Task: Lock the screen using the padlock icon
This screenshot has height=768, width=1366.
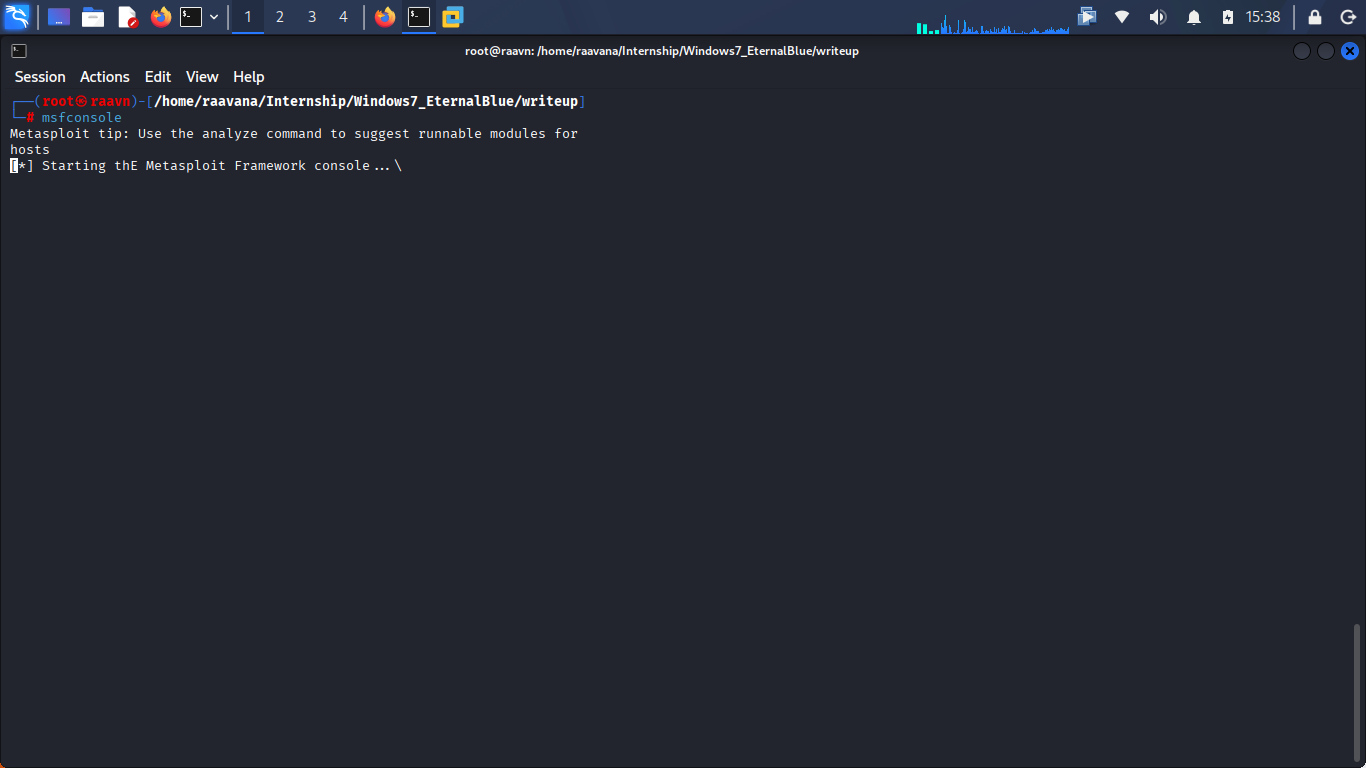Action: pyautogui.click(x=1315, y=17)
